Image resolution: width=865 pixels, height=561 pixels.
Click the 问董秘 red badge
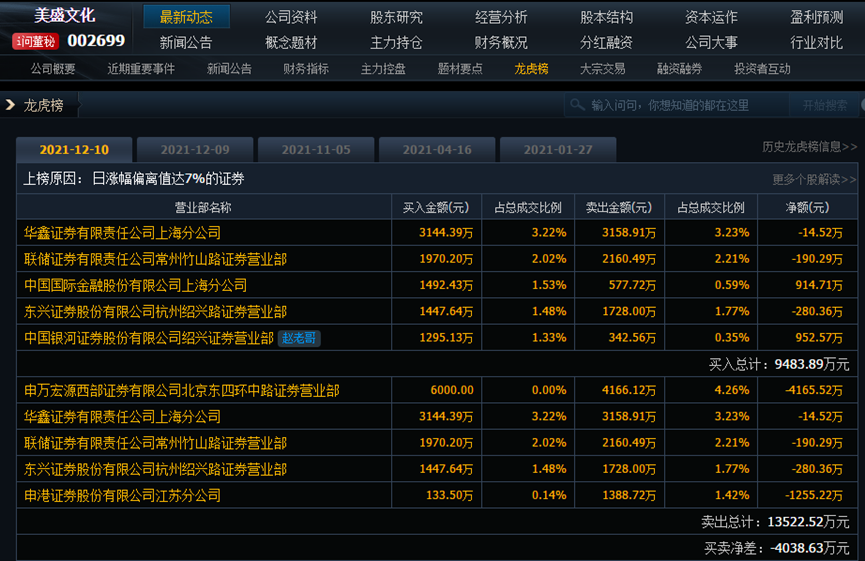pyautogui.click(x=35, y=41)
